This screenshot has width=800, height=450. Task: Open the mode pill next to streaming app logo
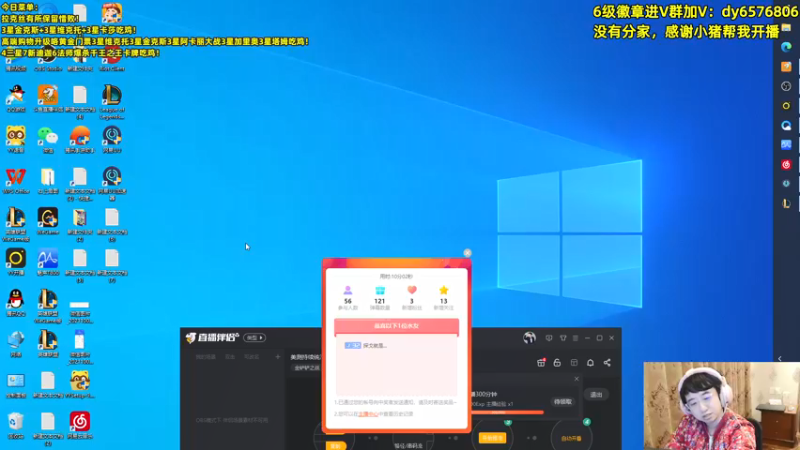tap(254, 338)
